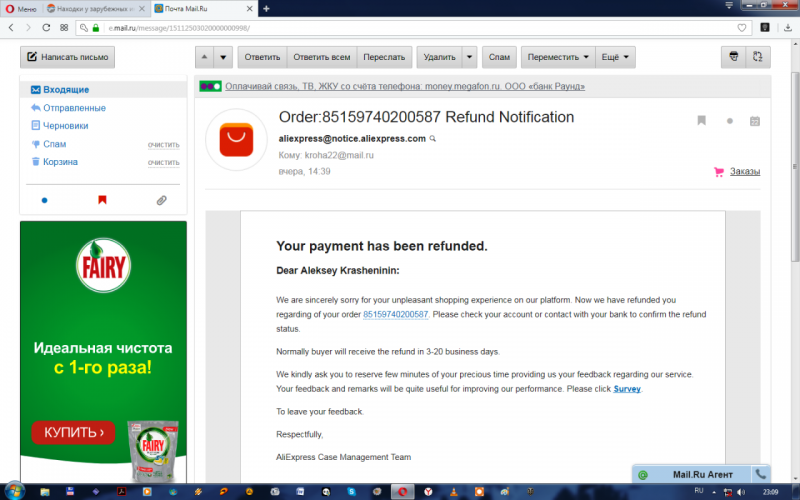Go to previous message with up arrow

click(x=204, y=57)
